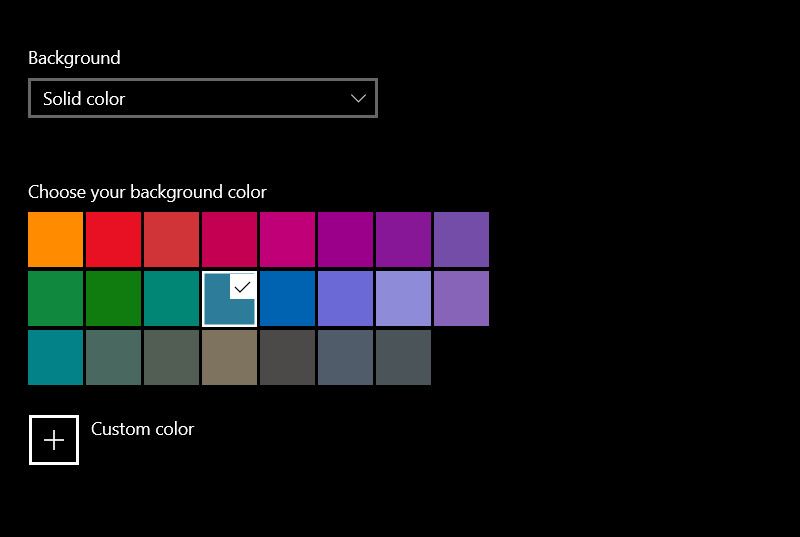800x537 pixels.
Task: Click the plus icon for Custom color
Action: (x=54, y=440)
